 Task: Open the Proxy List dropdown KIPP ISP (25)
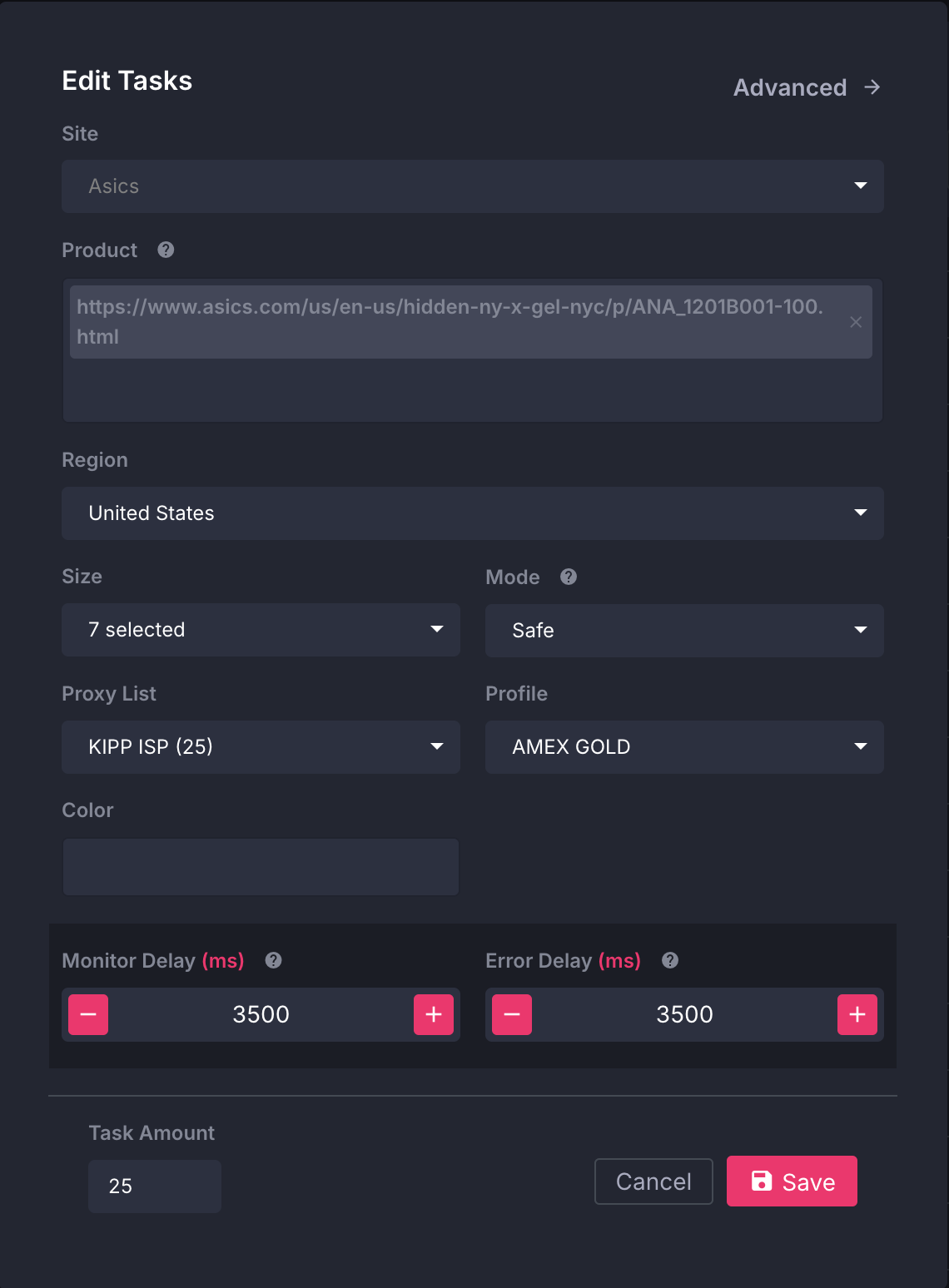261,747
